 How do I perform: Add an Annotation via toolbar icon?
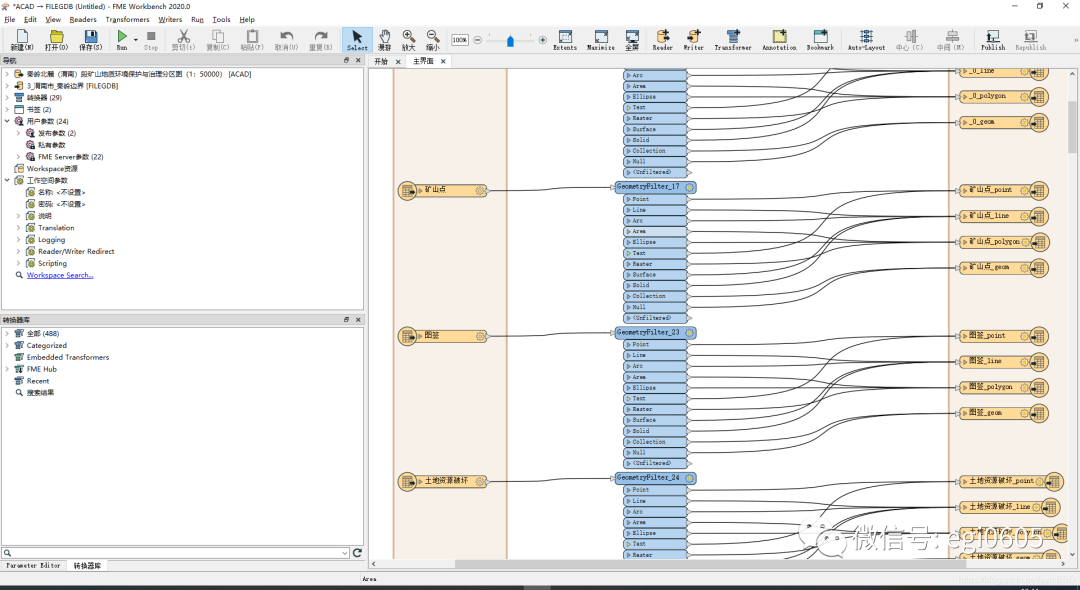(779, 38)
